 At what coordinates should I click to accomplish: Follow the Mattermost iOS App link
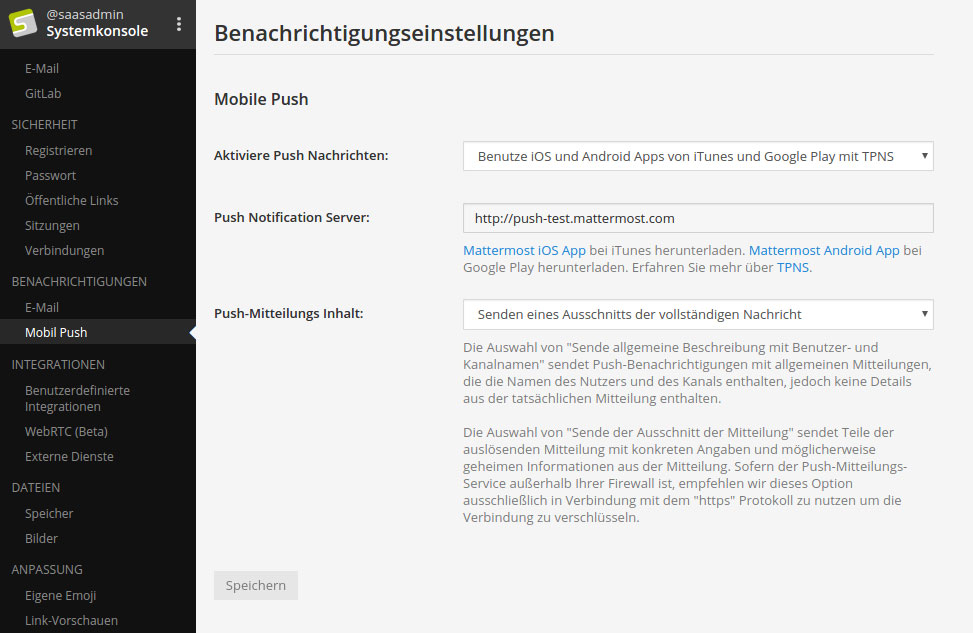(x=524, y=251)
